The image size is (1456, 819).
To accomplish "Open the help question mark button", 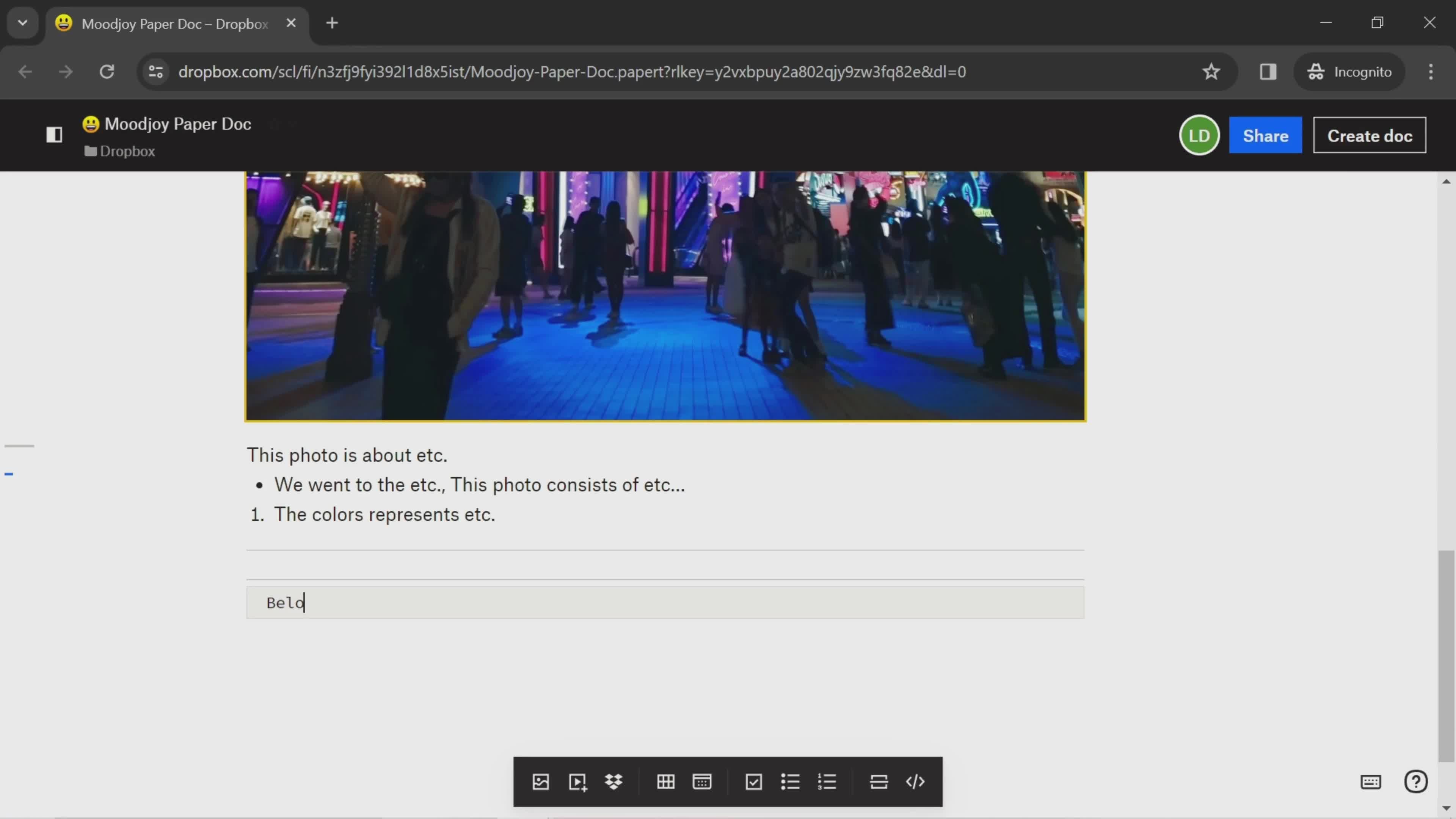I will point(1416,782).
